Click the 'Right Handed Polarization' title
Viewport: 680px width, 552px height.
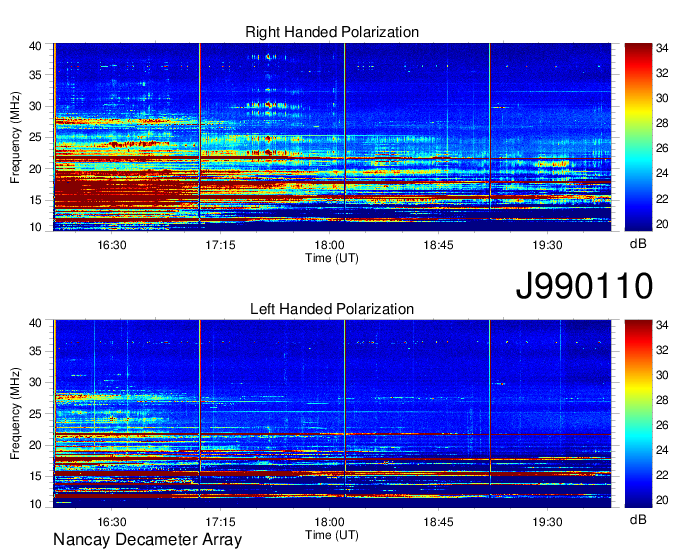(x=332, y=32)
